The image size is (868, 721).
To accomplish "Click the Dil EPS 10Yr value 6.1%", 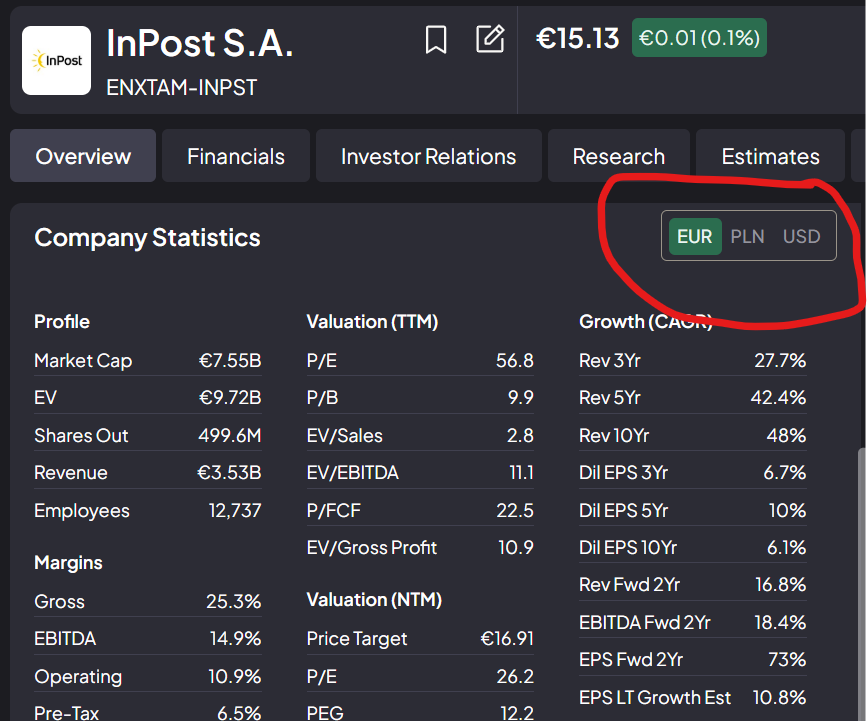I will point(786,547).
